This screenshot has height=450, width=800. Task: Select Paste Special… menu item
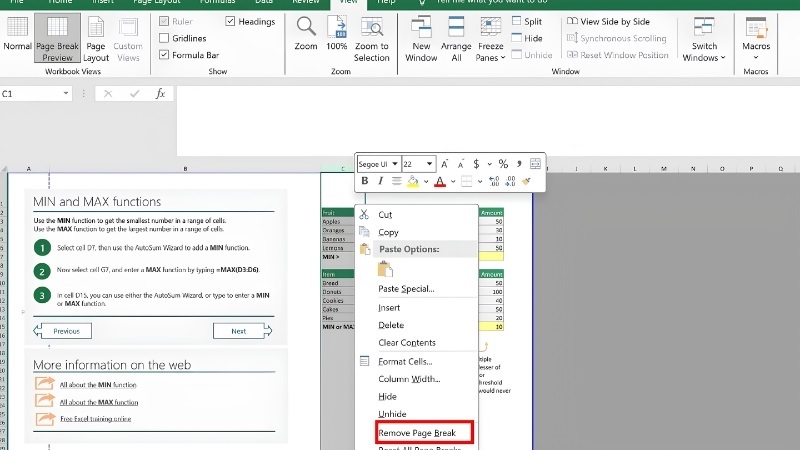417,289
